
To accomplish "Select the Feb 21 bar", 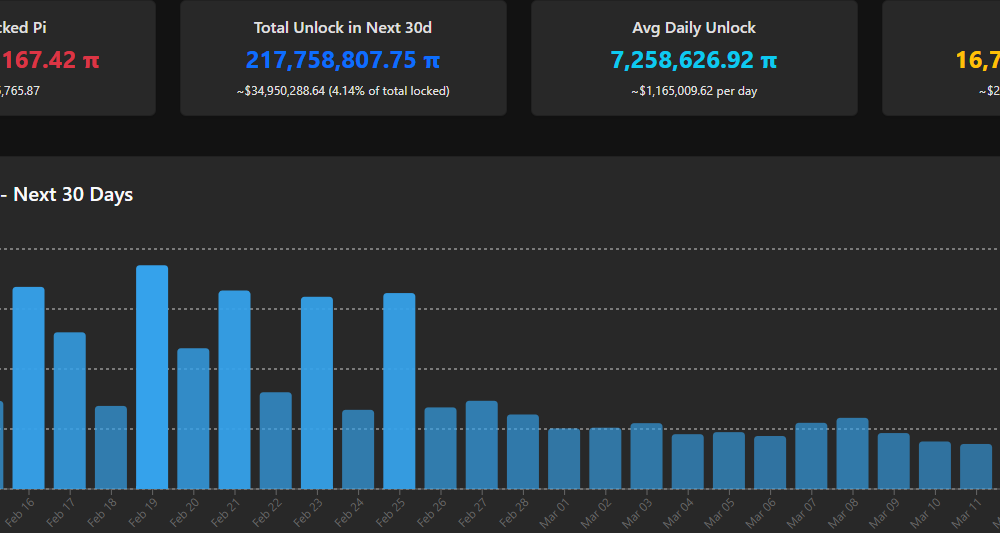I will click(234, 390).
